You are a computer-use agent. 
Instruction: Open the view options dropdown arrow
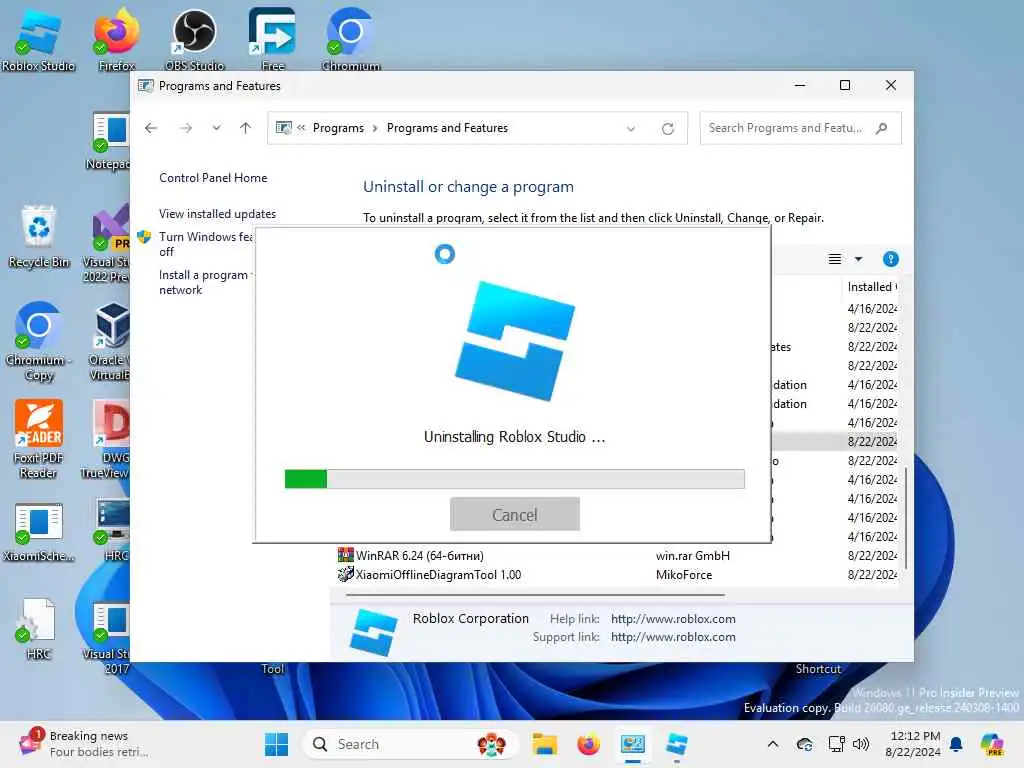(858, 259)
